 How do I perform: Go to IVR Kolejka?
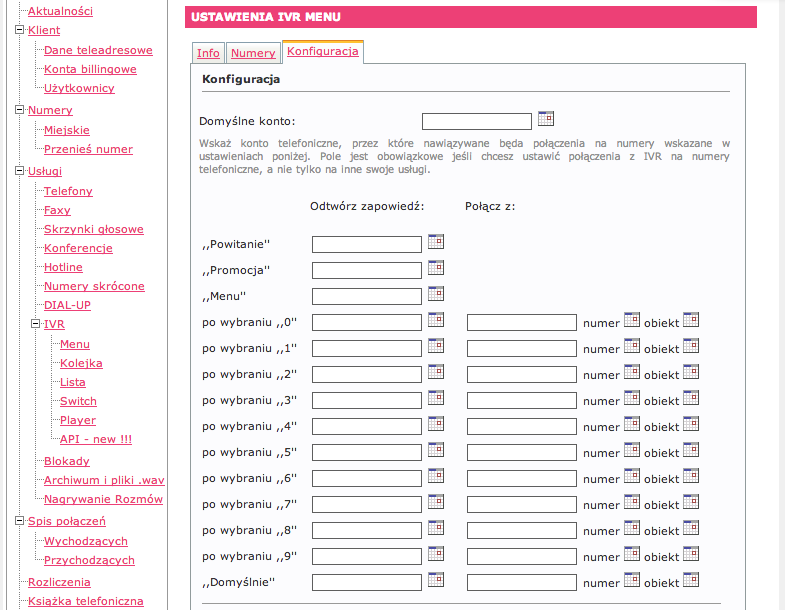(81, 364)
